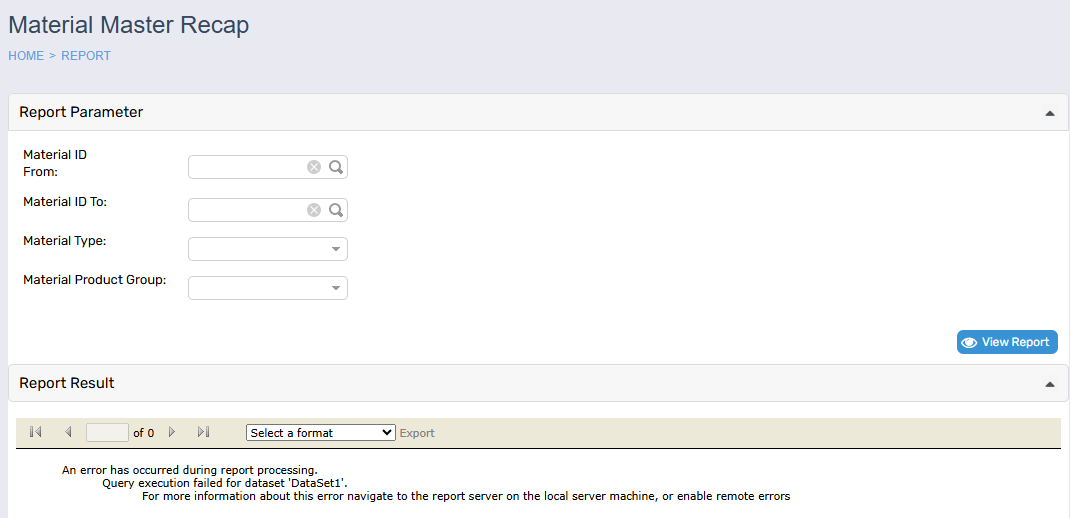This screenshot has width=1070, height=518.
Task: Open search lookup for Material ID From
Action: tap(336, 167)
